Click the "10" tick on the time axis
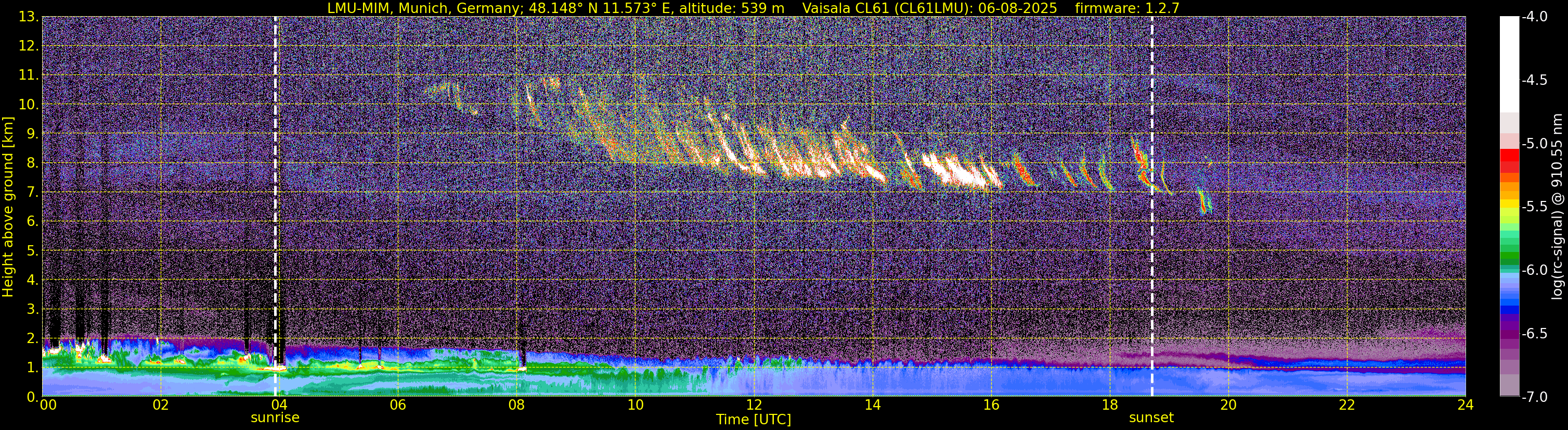Viewport: 1568px width, 430px height. 635,406
